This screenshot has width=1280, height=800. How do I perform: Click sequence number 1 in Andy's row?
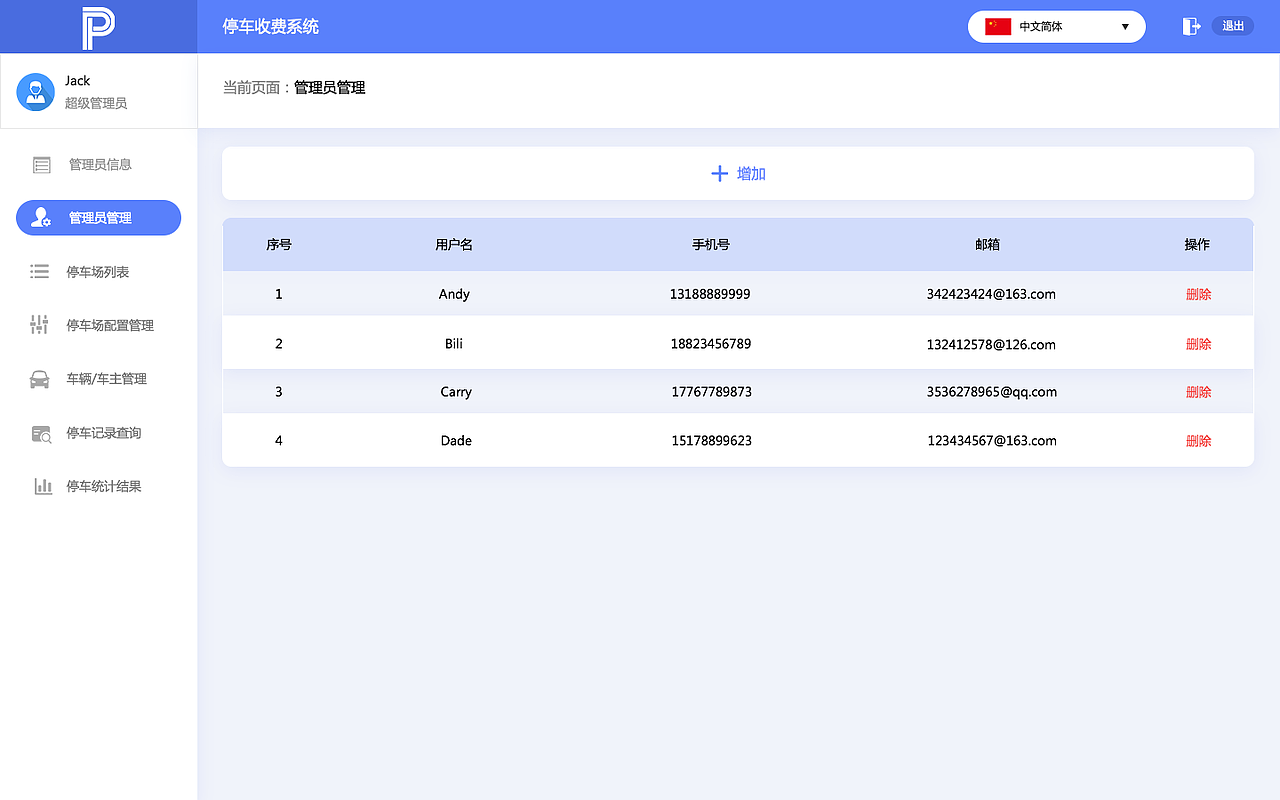pyautogui.click(x=279, y=294)
